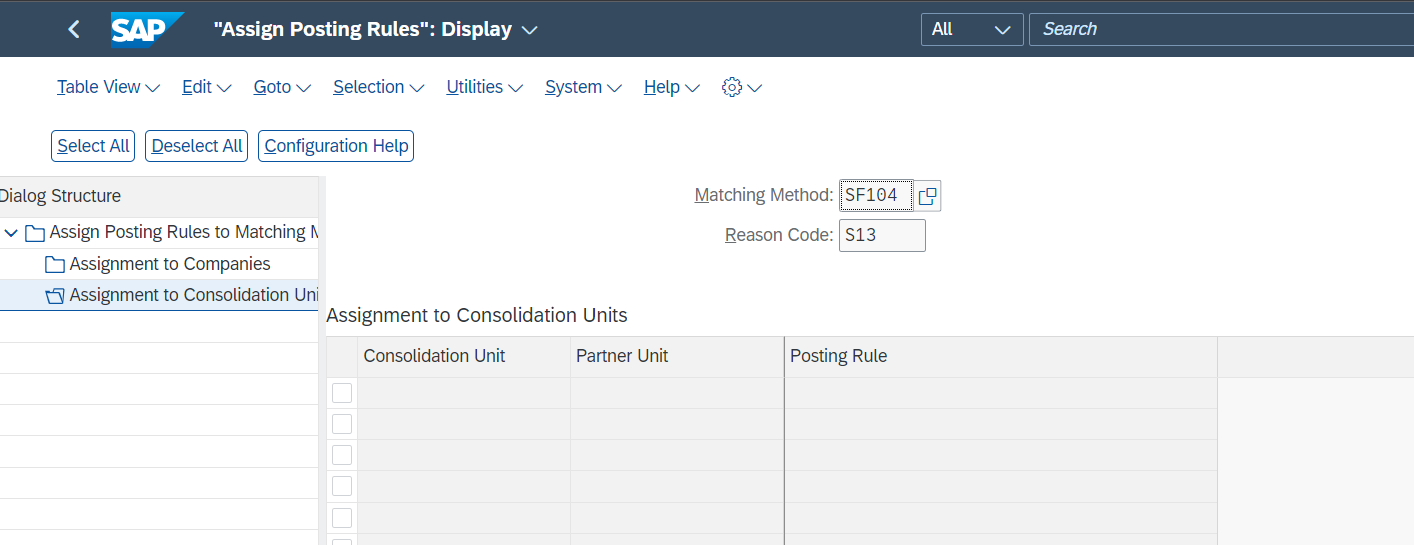Expand the Display title dropdown chevron

[x=530, y=30]
